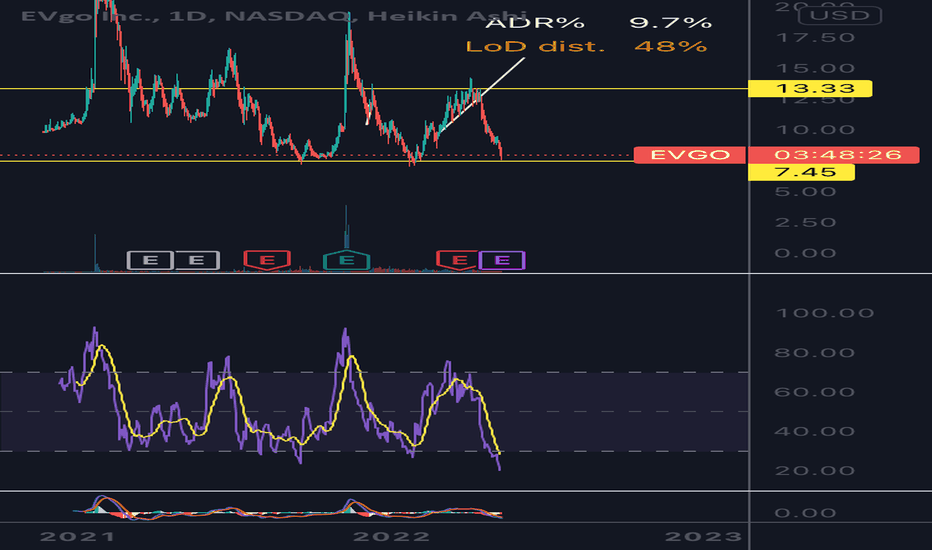Screen dimensions: 932x550
Task: Select the 13.33 yellow price label
Action: point(810,89)
